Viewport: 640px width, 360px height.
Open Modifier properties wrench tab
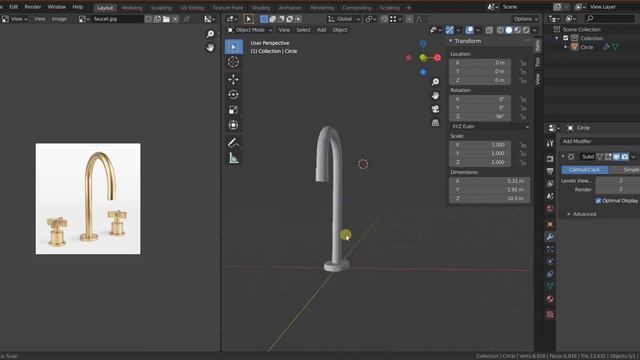pos(550,237)
